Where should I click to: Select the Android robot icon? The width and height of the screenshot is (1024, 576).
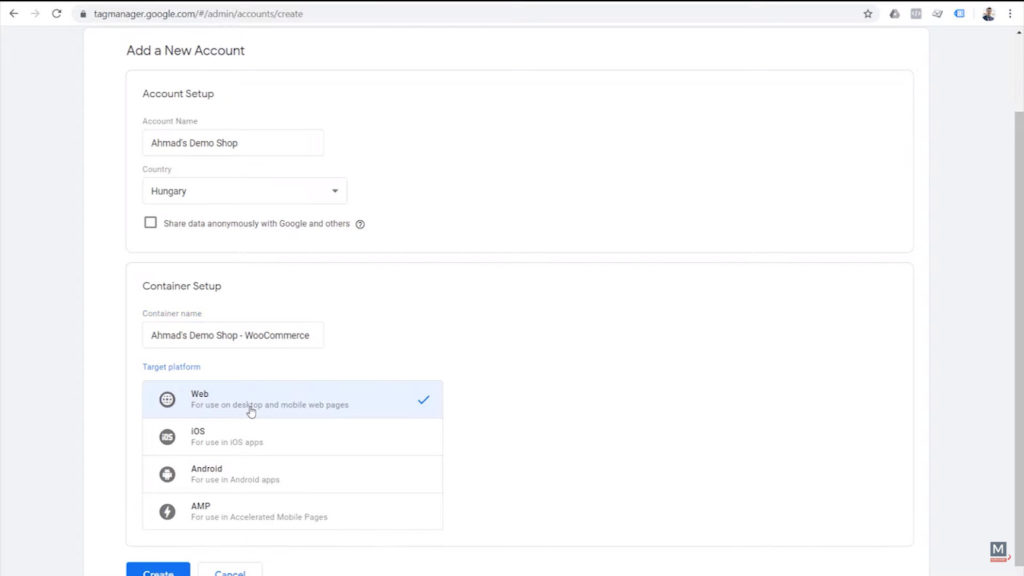(167, 473)
